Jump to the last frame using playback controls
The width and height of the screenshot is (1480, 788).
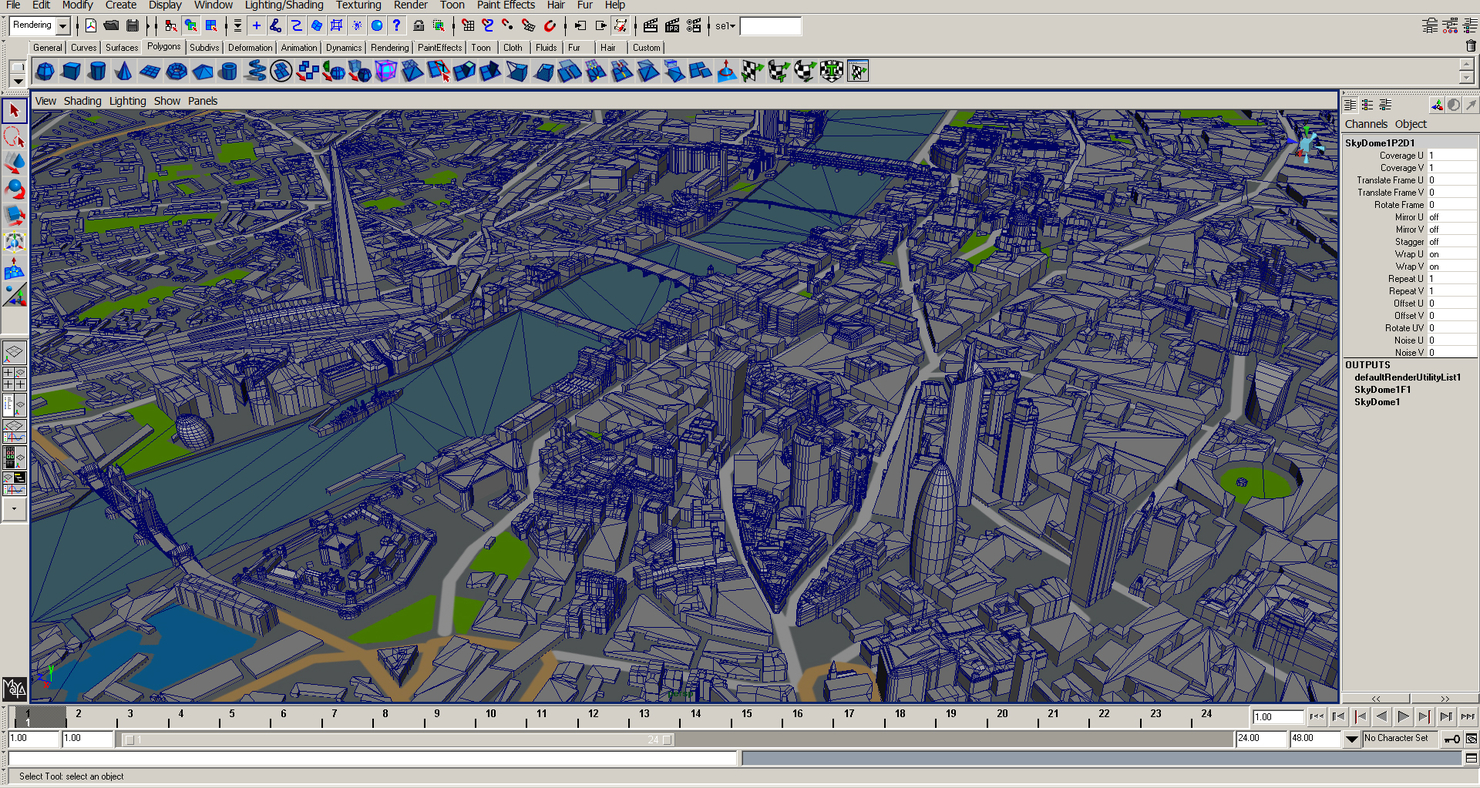coord(1467,716)
